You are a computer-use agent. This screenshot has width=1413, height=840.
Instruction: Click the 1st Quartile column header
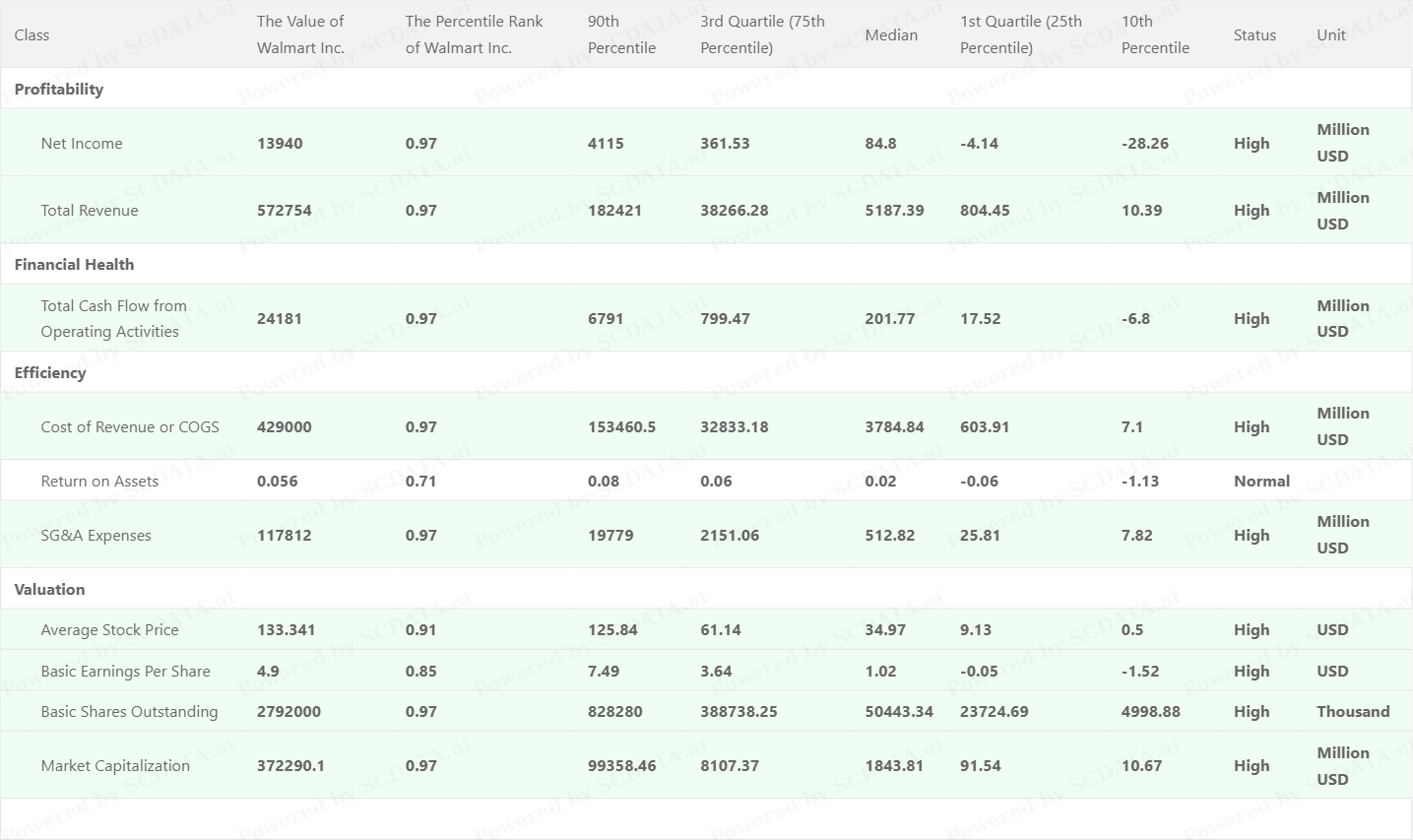1021,34
